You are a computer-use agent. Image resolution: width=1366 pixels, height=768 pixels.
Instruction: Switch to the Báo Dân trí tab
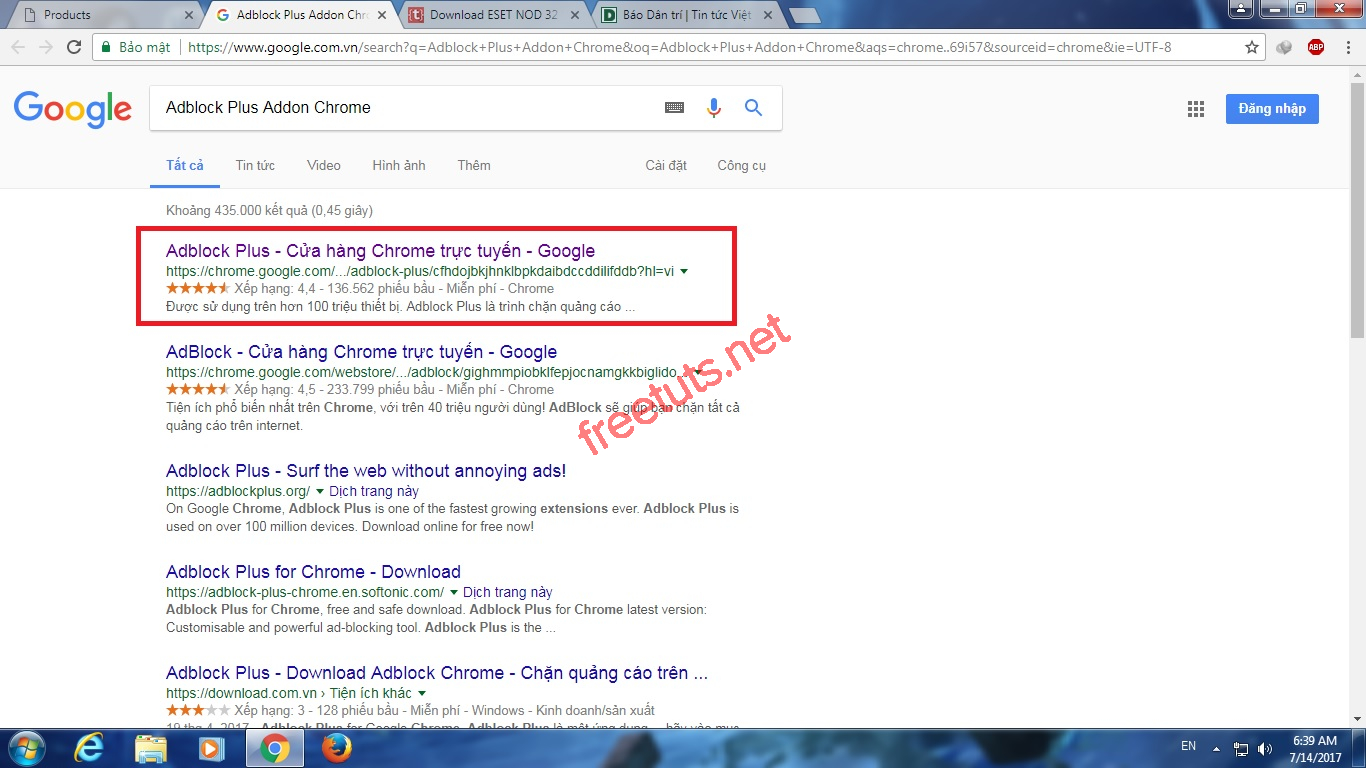click(686, 15)
